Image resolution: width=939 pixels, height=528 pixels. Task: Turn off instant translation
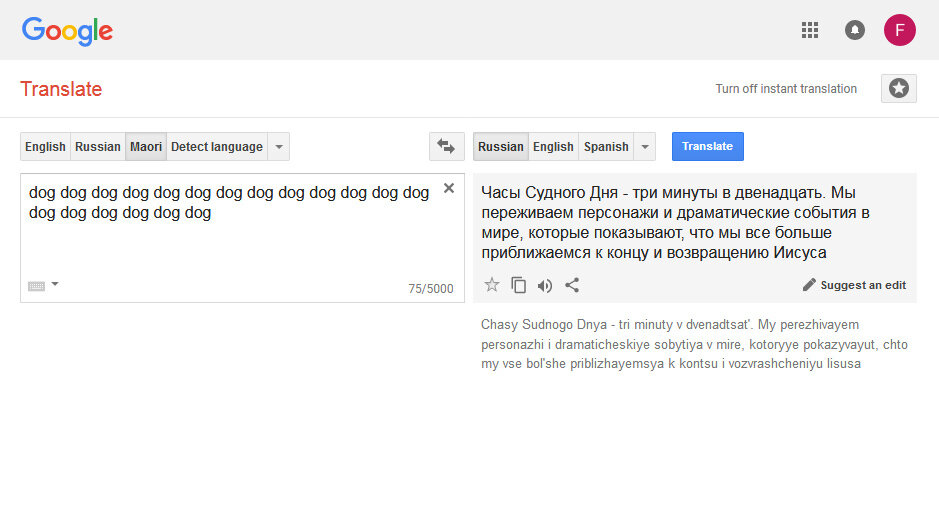pyautogui.click(x=786, y=89)
